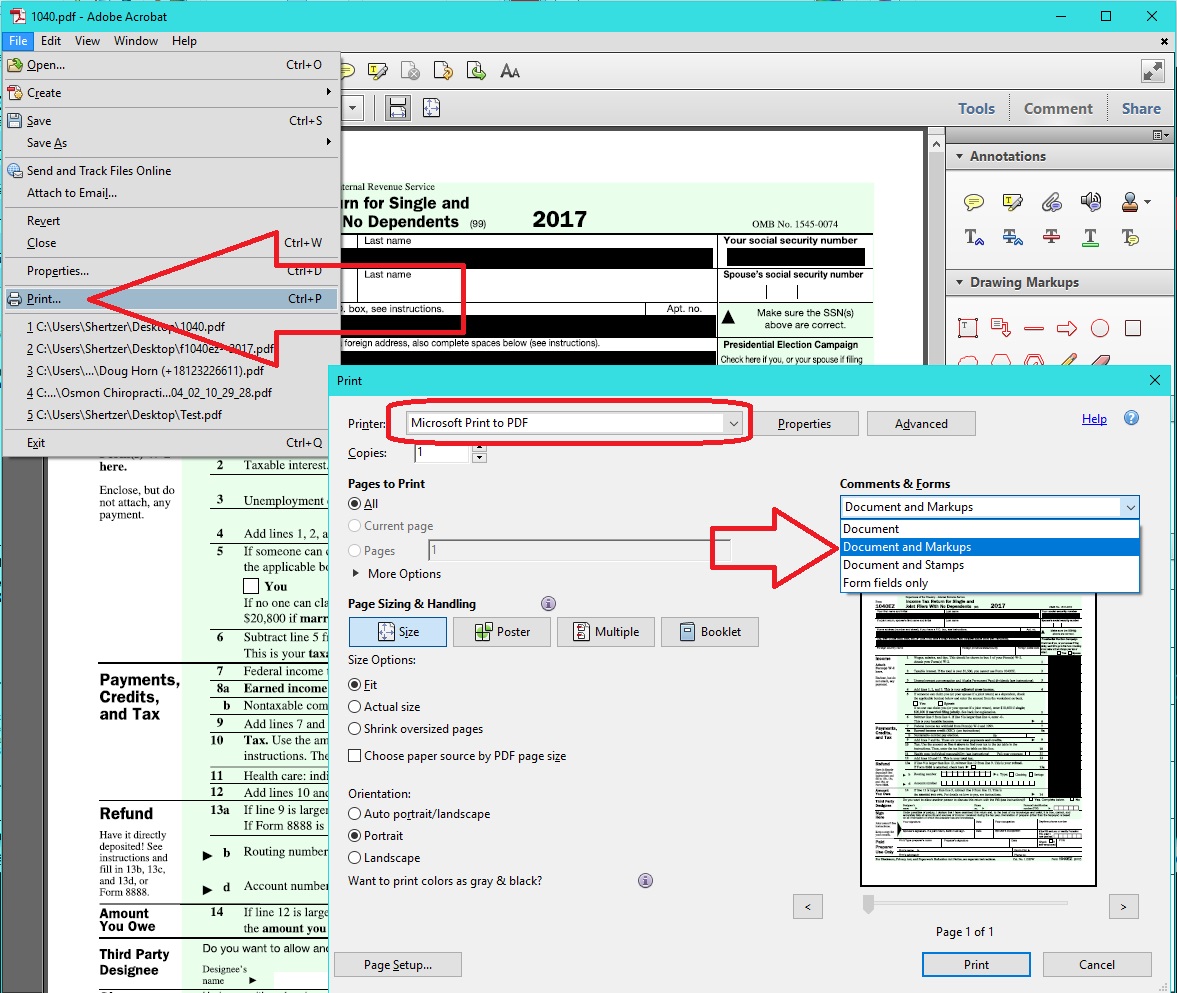Select the Line drawing tool

pos(1034,328)
